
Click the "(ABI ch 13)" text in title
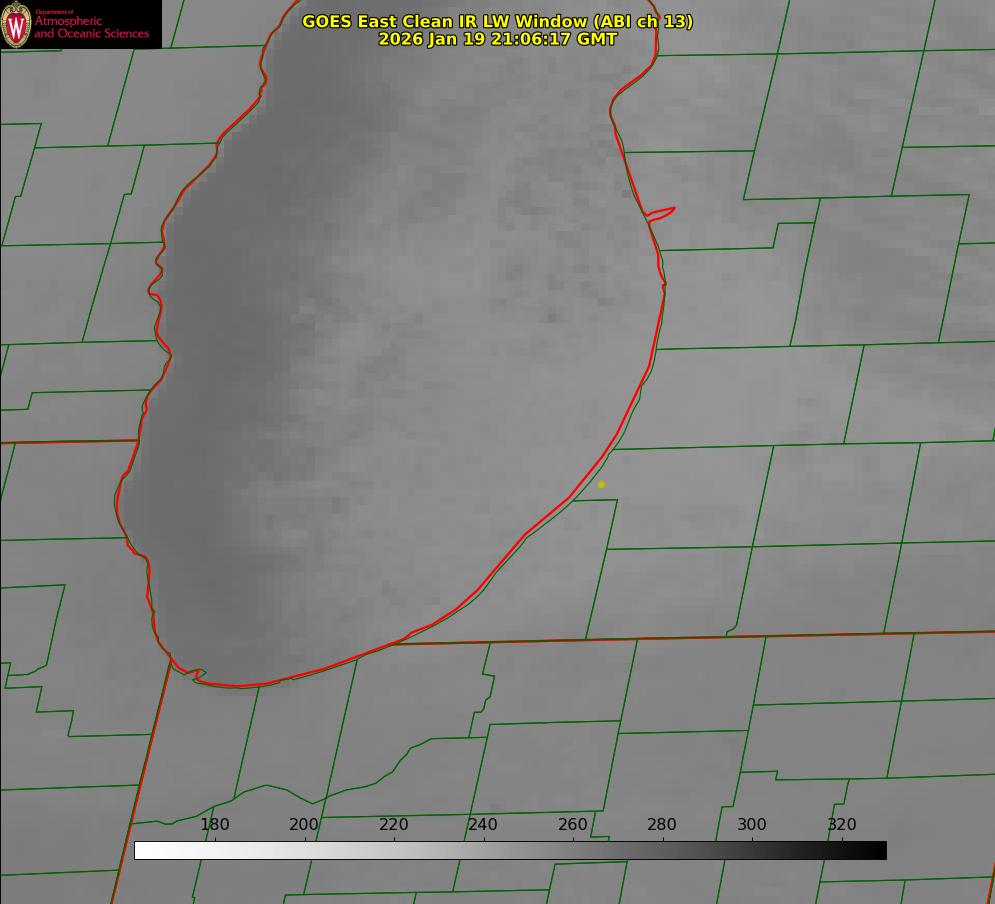tap(639, 21)
